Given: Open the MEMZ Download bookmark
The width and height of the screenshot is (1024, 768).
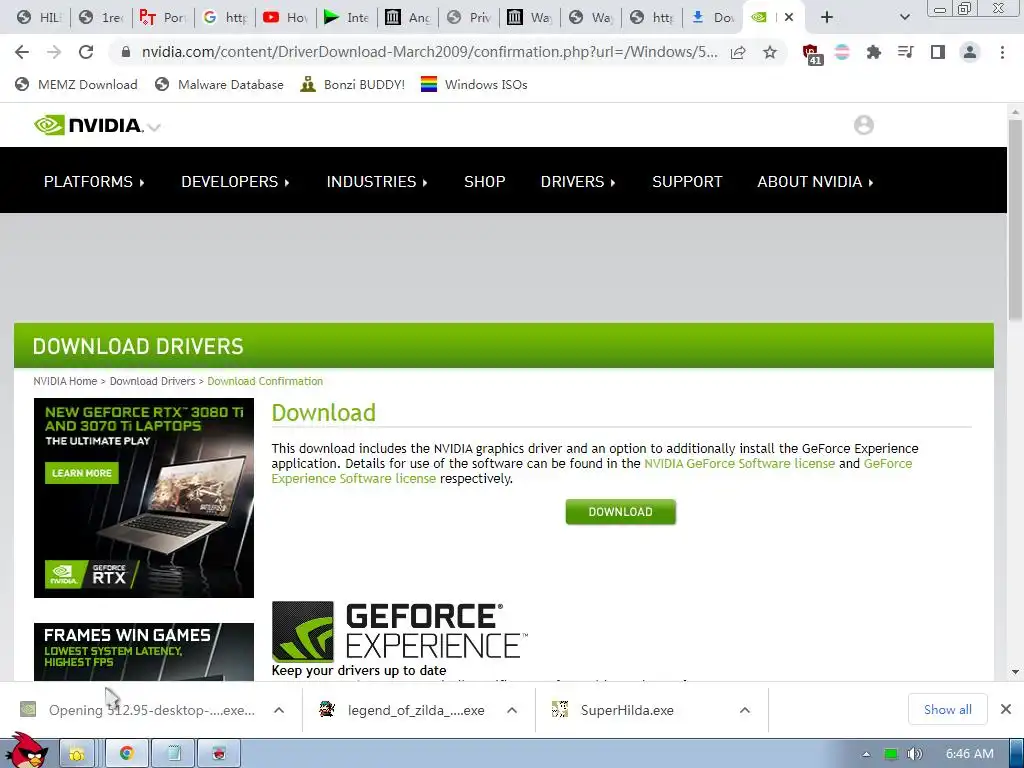Looking at the screenshot, I should pos(76,84).
